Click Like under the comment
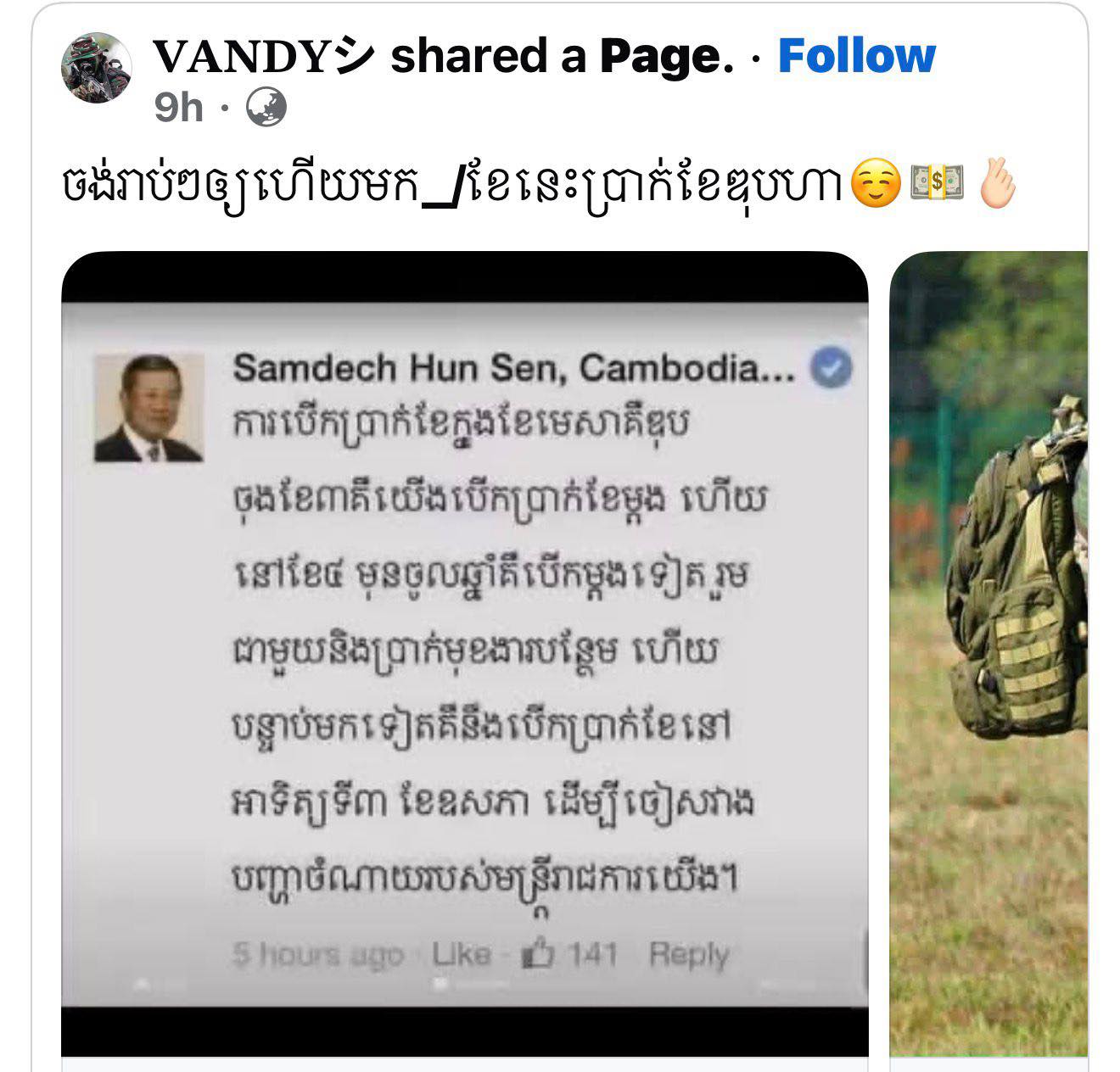Viewport: 1120px width, 1072px height. (x=462, y=955)
